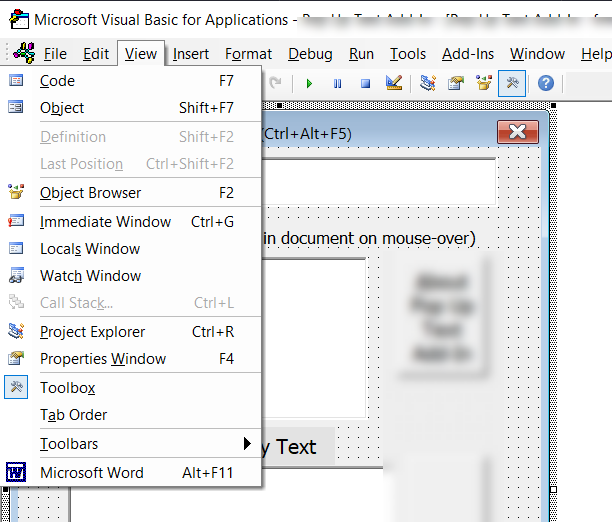The image size is (612, 522).
Task: Click the VBA title bar app icon
Action: tap(19, 19)
